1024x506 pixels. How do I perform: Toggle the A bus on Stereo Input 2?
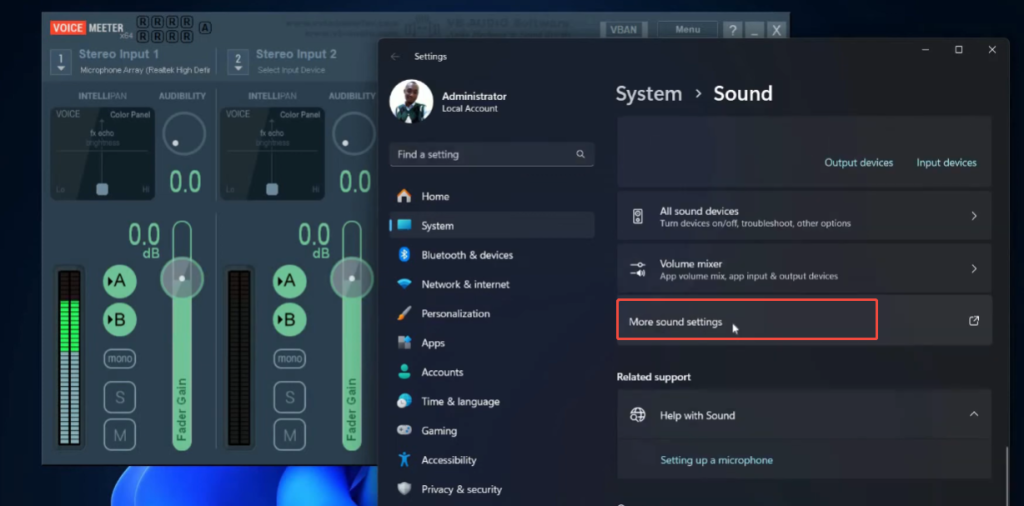(x=289, y=281)
